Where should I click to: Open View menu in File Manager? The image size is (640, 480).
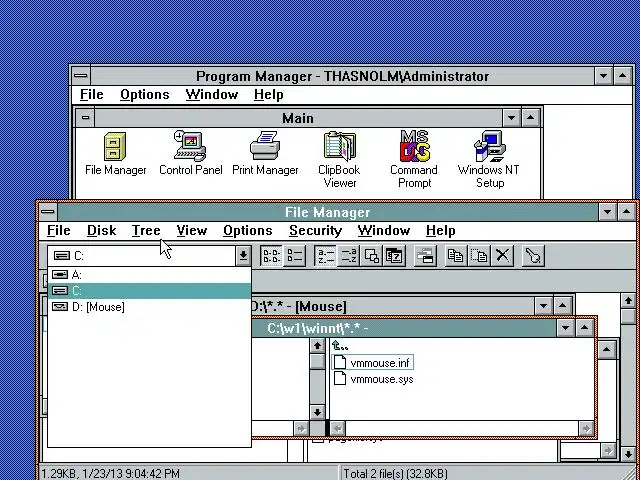click(191, 231)
